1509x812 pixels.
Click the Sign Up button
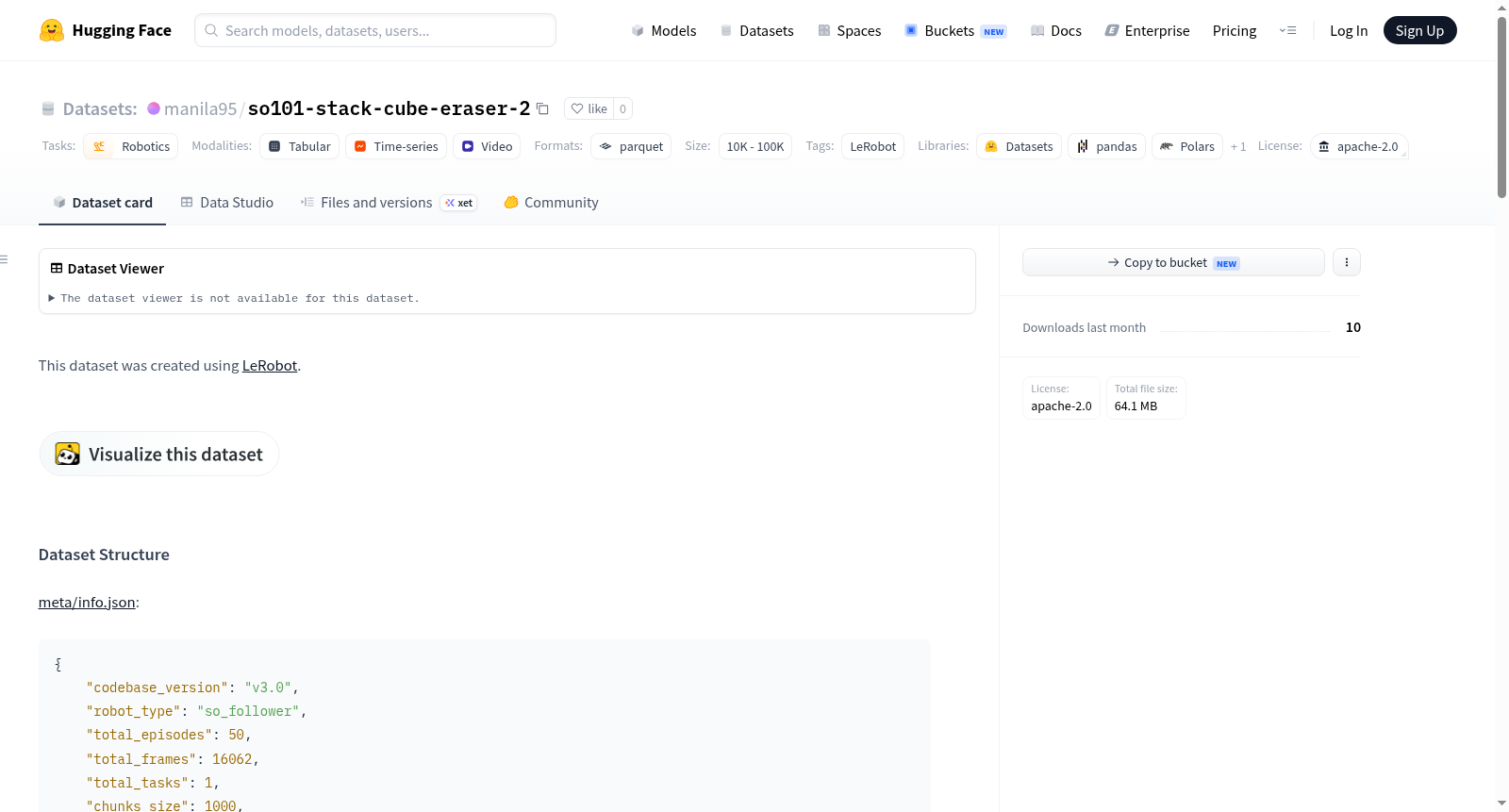1419,30
